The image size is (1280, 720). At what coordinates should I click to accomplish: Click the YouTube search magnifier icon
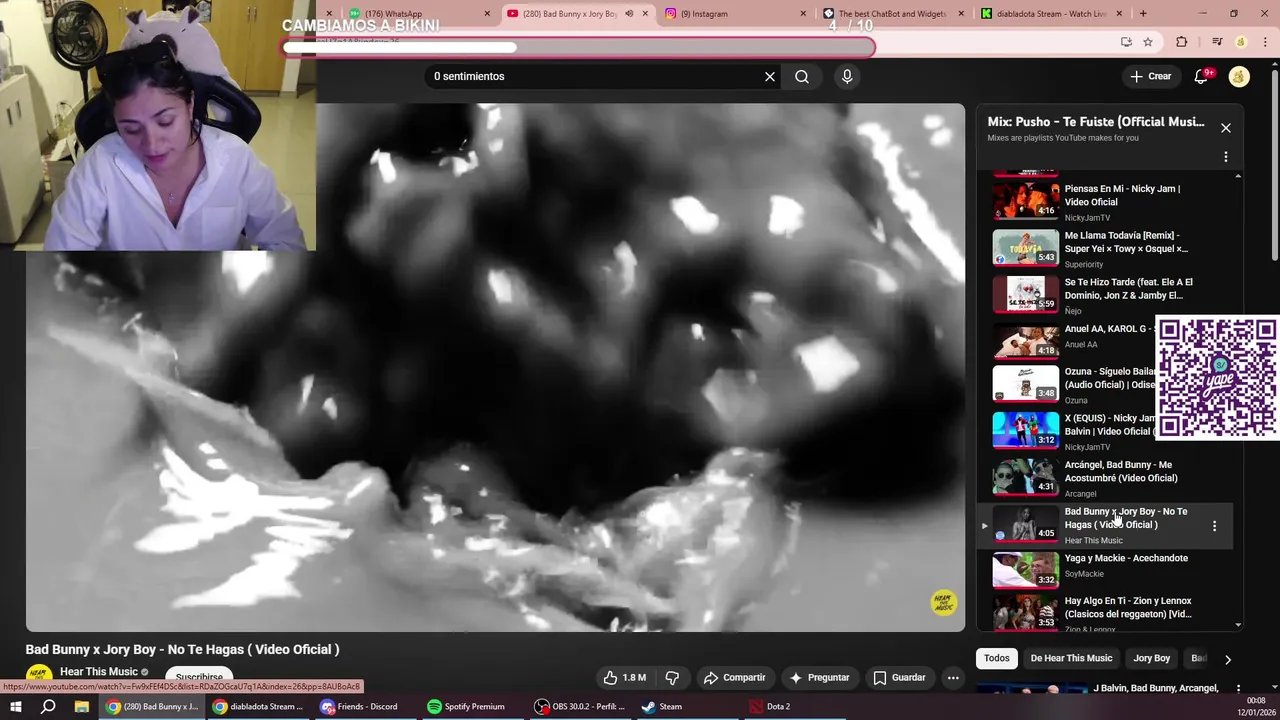(802, 76)
